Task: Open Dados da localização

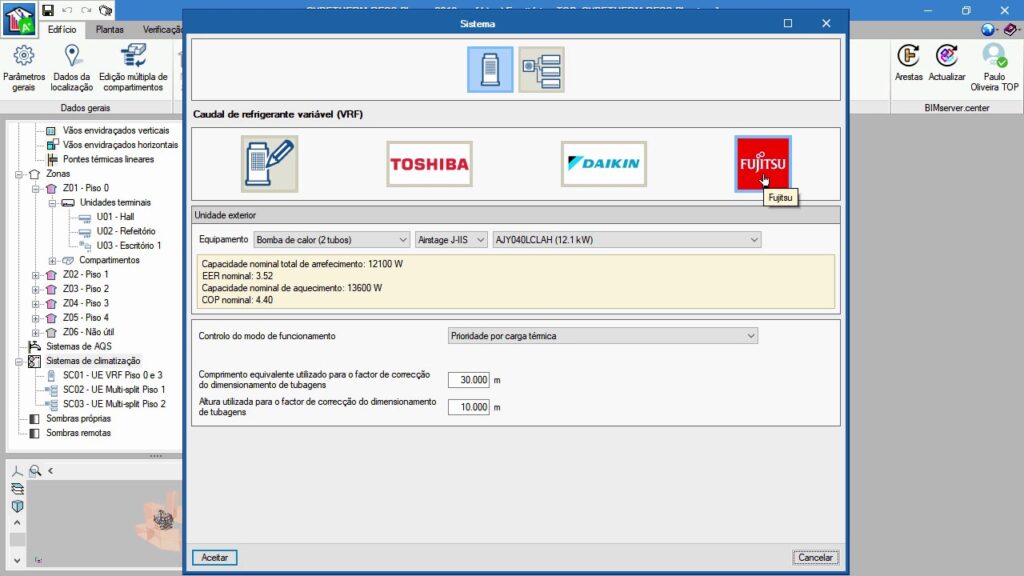Action: tap(71, 68)
